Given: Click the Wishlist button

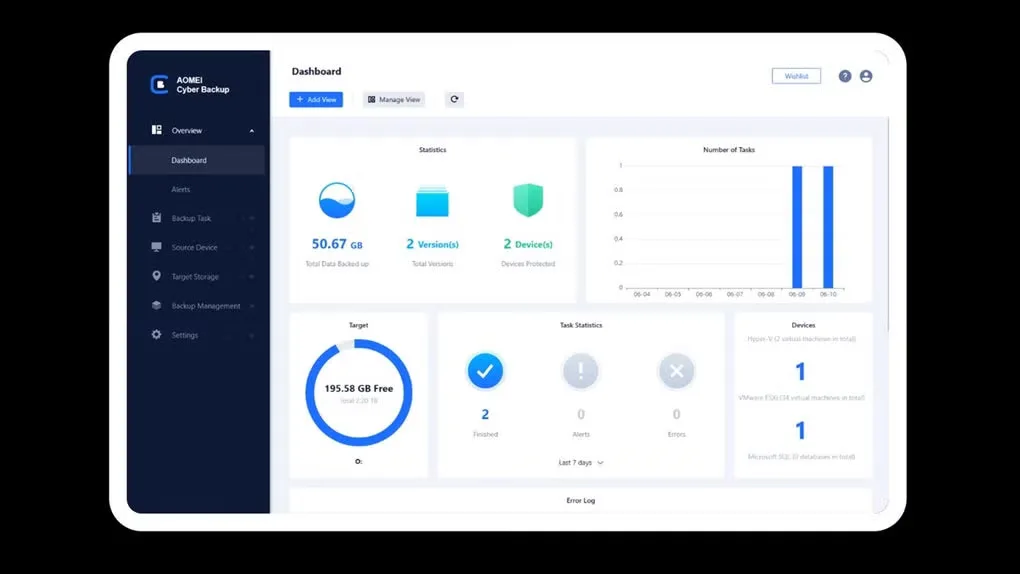Looking at the screenshot, I should [796, 76].
